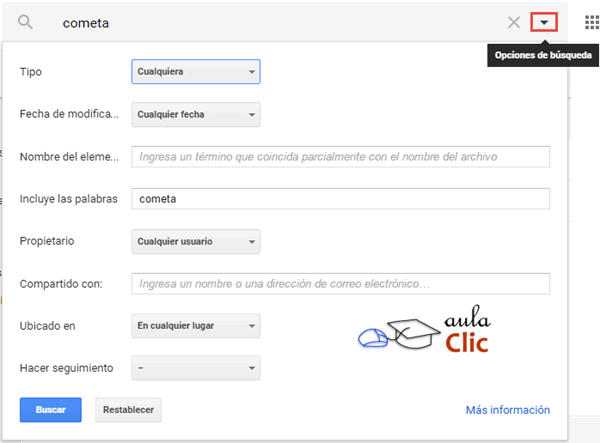Viewport: 600px width, 443px height.
Task: Open the Hacer seguimiento dropdown
Action: point(196,368)
